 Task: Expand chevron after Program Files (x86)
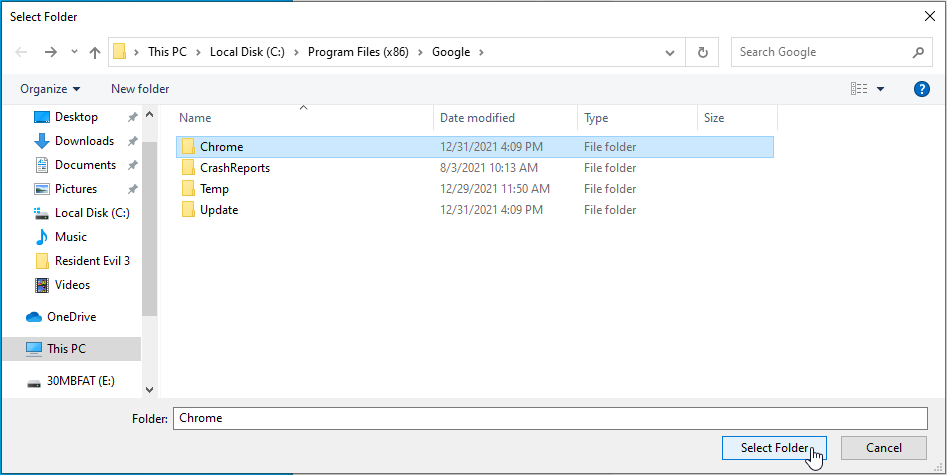click(x=420, y=52)
